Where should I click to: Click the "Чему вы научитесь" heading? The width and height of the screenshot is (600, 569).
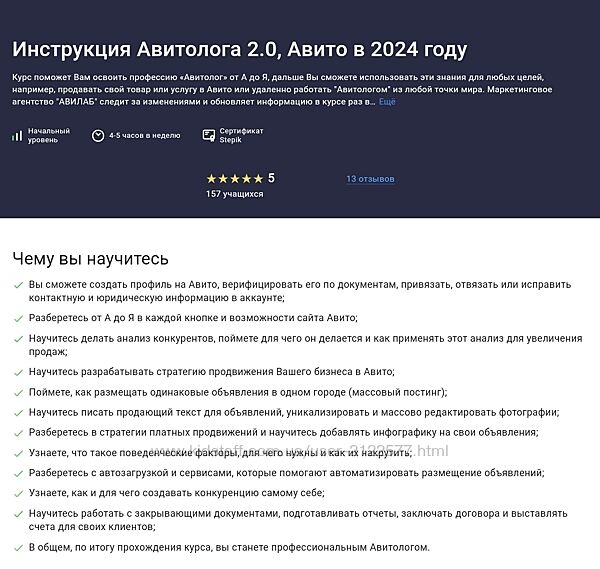pos(90,259)
